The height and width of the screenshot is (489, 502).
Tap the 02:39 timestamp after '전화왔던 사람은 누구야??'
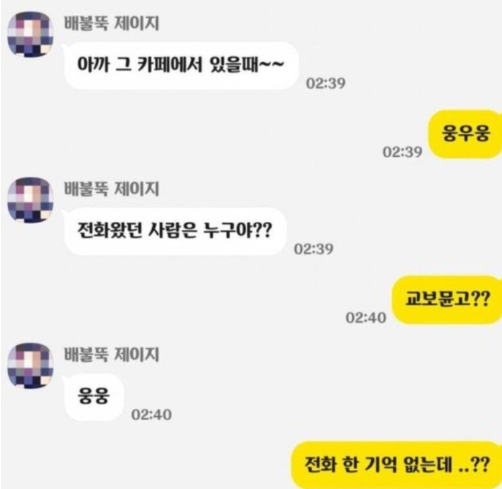[x=313, y=249]
